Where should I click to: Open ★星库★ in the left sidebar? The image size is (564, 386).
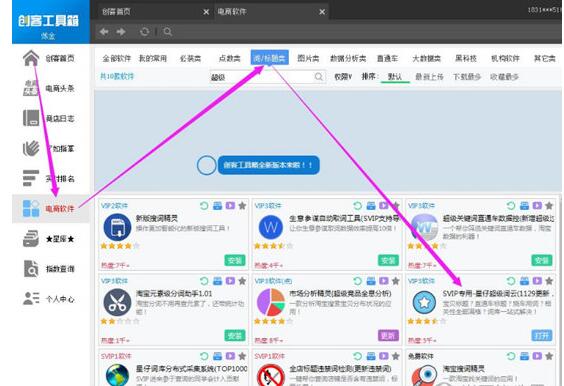click(x=49, y=239)
